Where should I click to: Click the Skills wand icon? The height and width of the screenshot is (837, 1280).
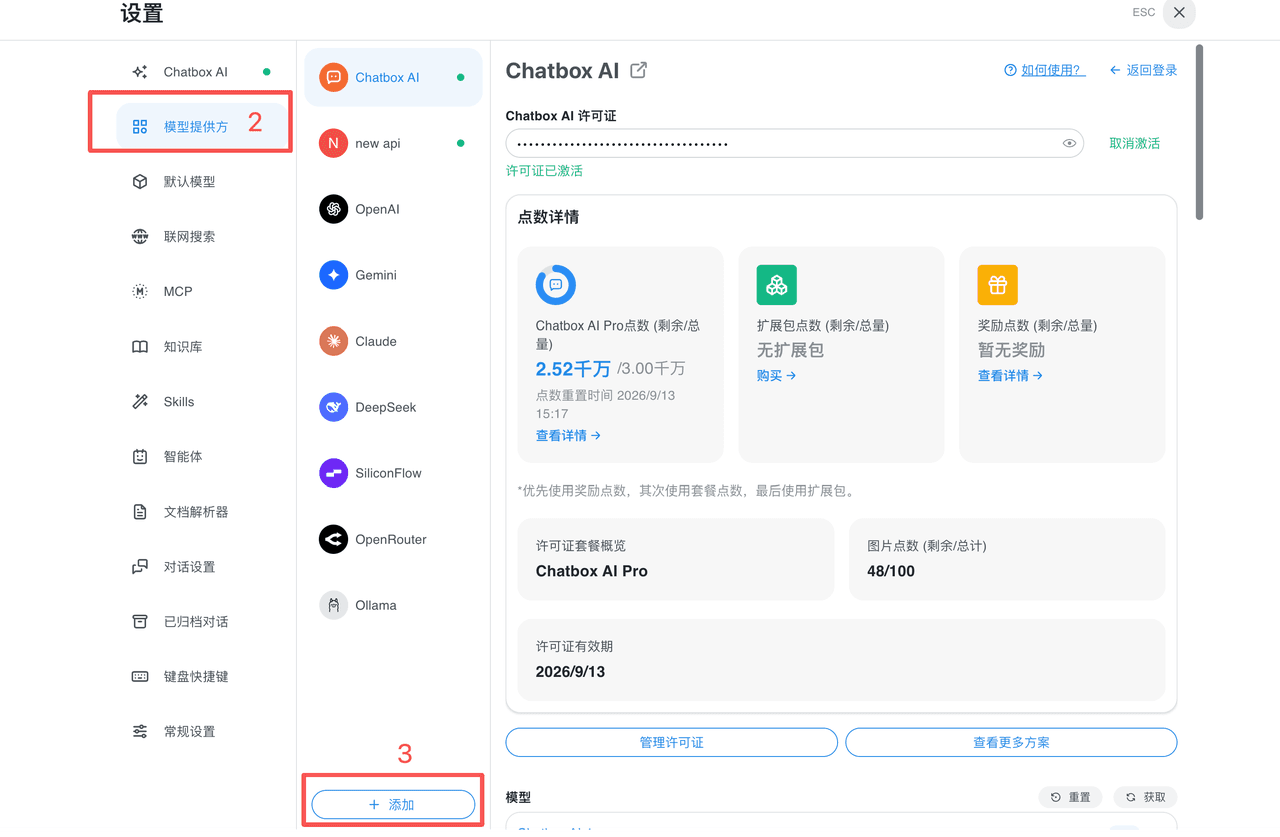[x=140, y=402]
